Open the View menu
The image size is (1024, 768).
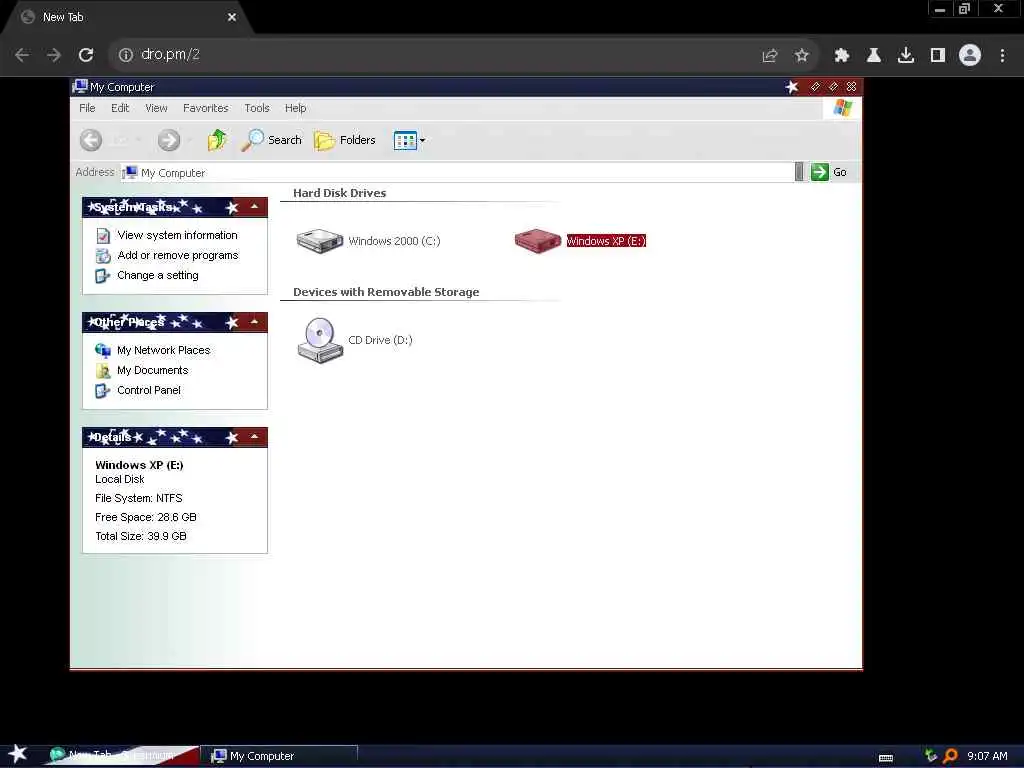pos(156,108)
